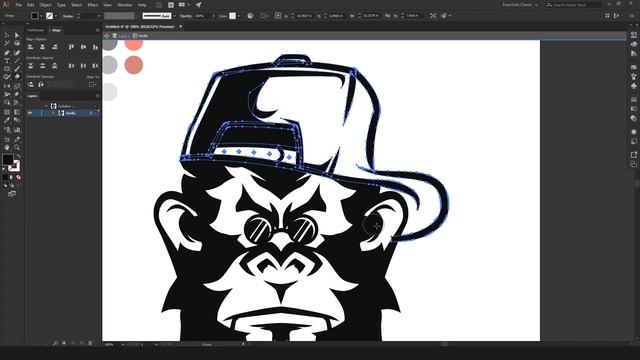Open the File menu

click(19, 5)
